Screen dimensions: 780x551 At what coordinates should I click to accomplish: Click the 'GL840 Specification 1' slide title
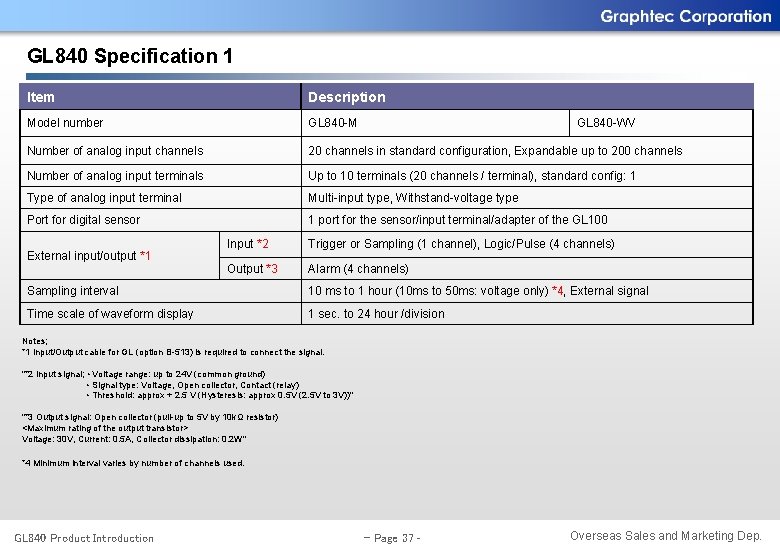pos(130,56)
